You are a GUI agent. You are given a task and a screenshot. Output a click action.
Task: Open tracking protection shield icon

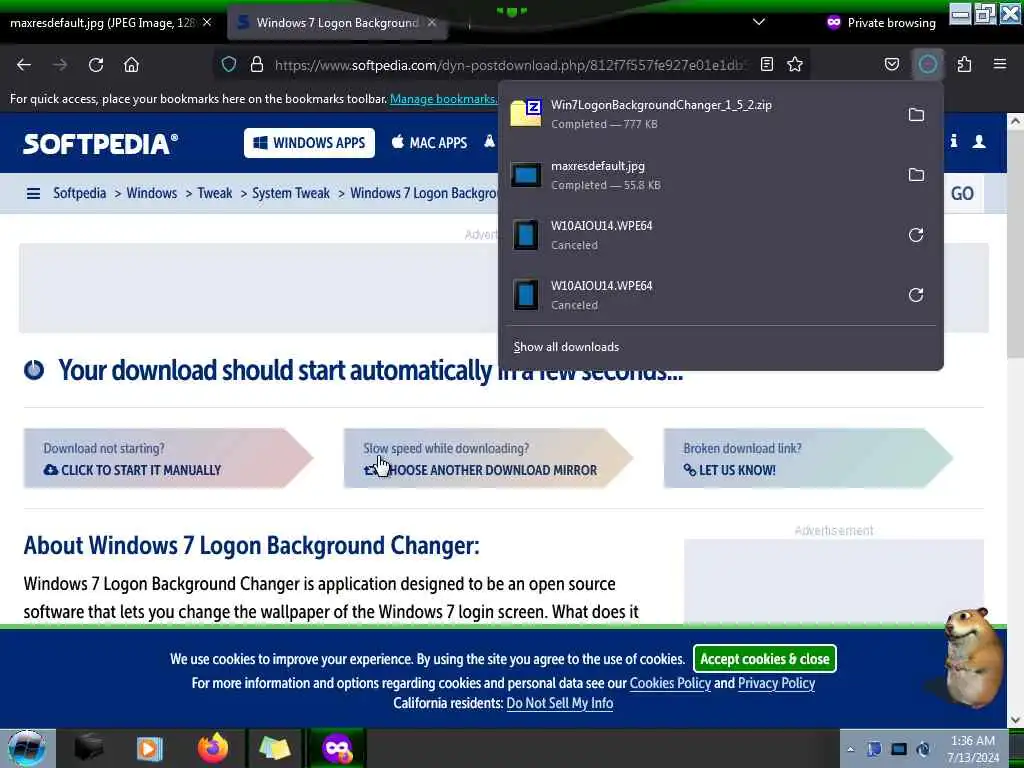tap(229, 64)
